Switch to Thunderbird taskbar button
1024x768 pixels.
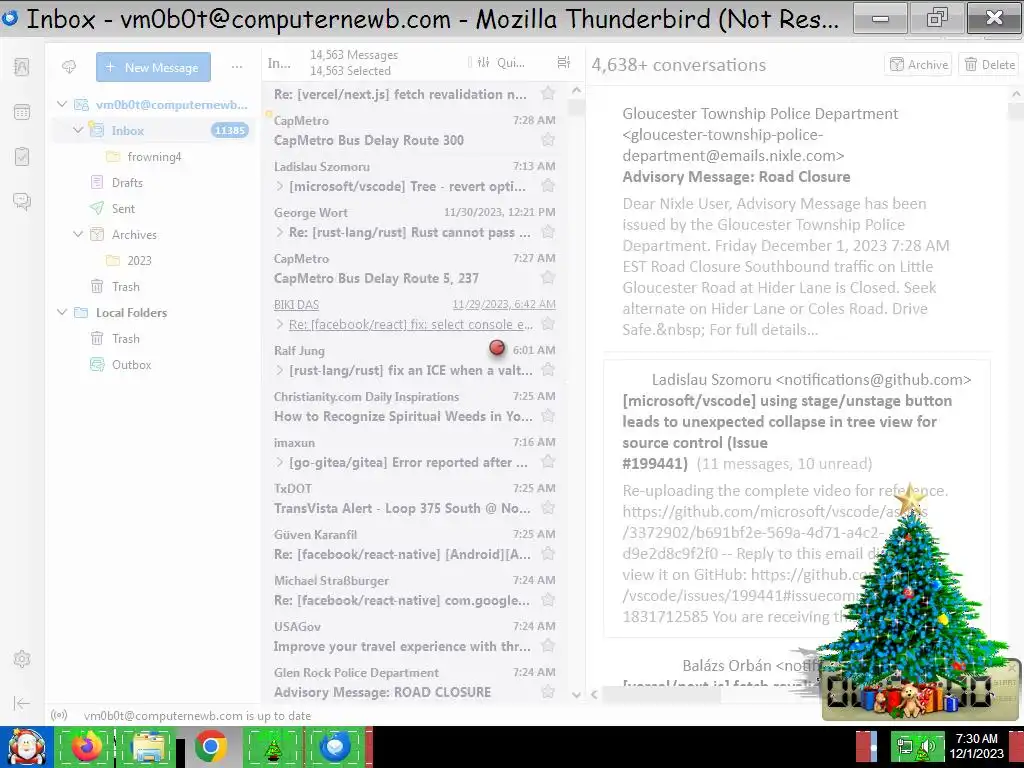tap(336, 746)
